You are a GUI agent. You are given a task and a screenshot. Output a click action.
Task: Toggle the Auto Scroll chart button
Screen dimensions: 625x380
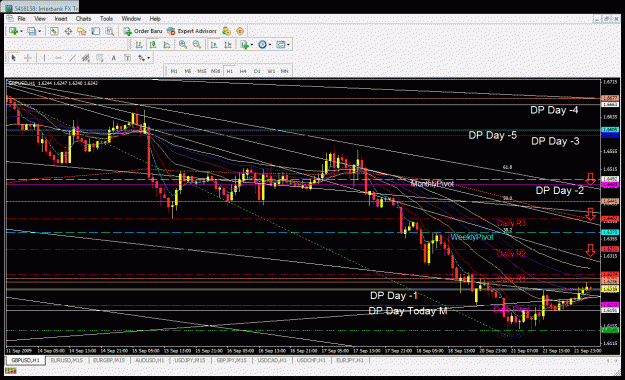(214, 45)
